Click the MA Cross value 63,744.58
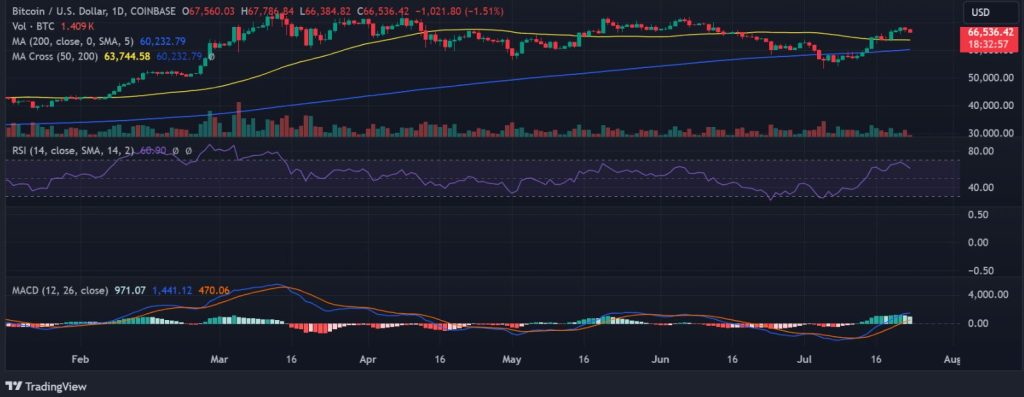 point(126,57)
